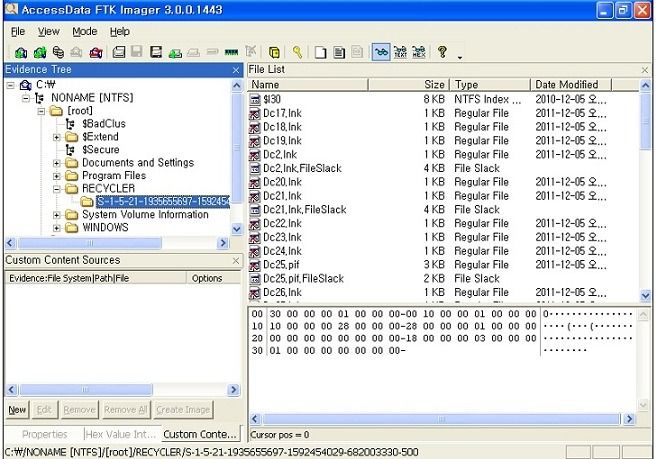Toggle automatic file view glasses icon

click(x=380, y=52)
